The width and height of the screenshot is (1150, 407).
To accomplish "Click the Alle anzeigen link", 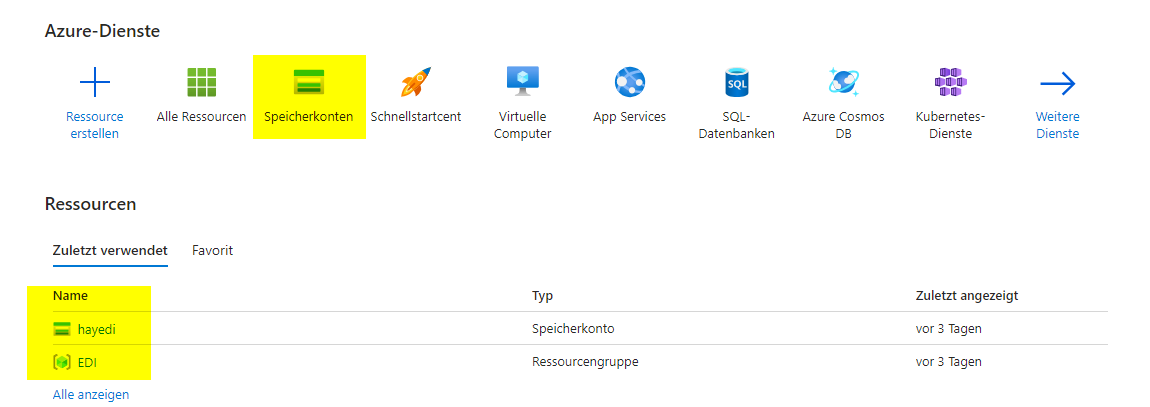I will [x=91, y=394].
